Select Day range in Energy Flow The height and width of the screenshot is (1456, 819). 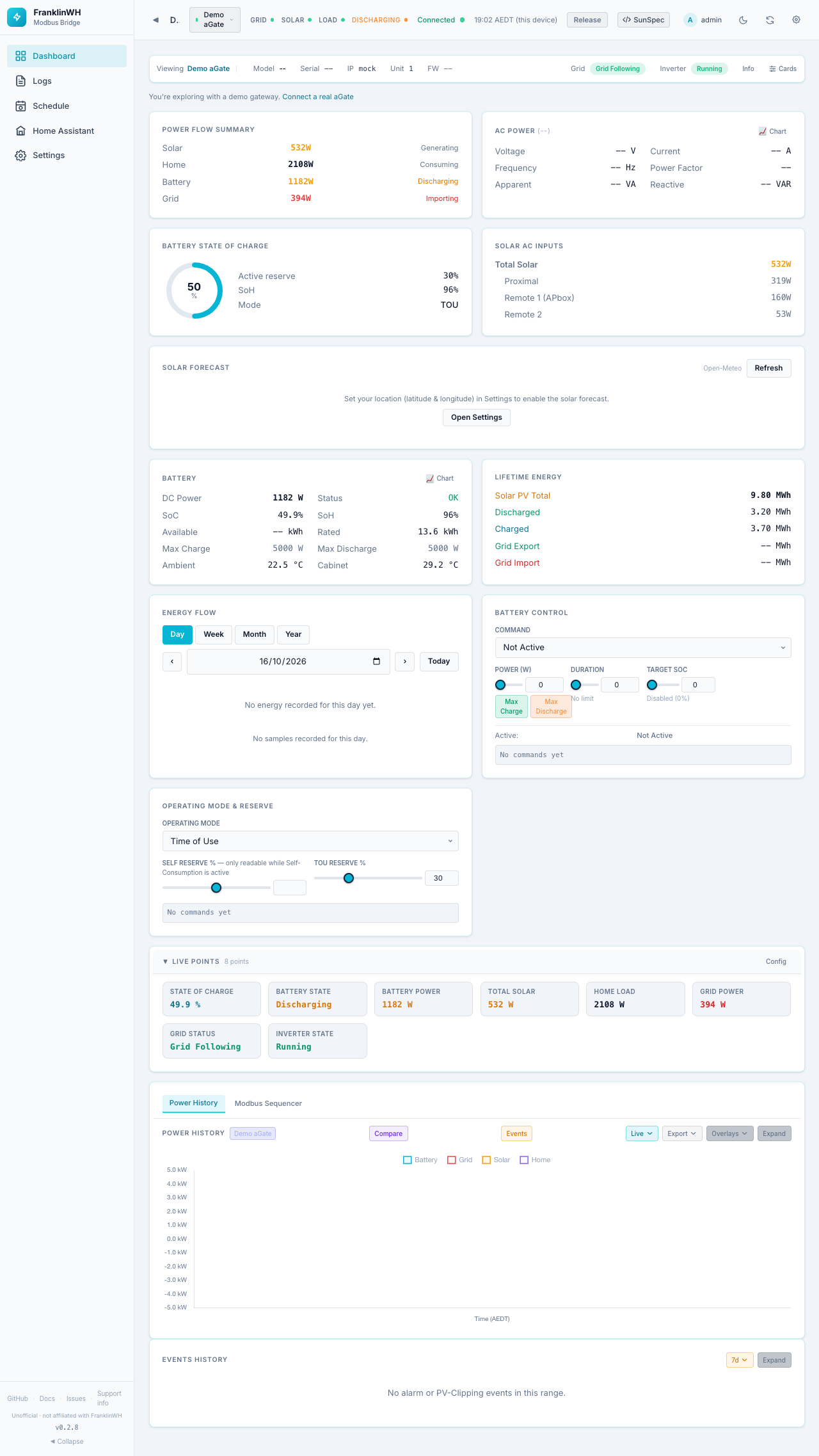point(177,634)
